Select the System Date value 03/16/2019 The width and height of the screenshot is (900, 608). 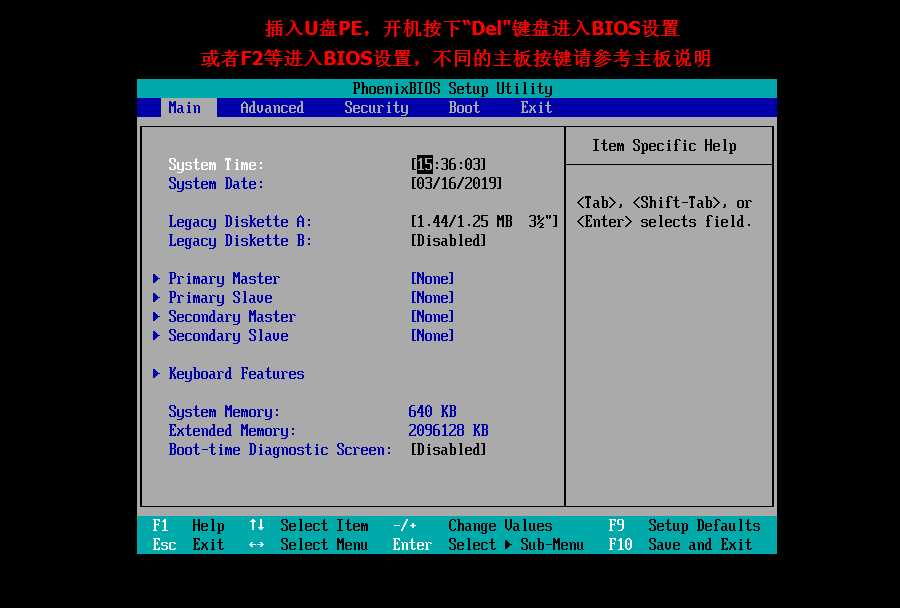456,184
